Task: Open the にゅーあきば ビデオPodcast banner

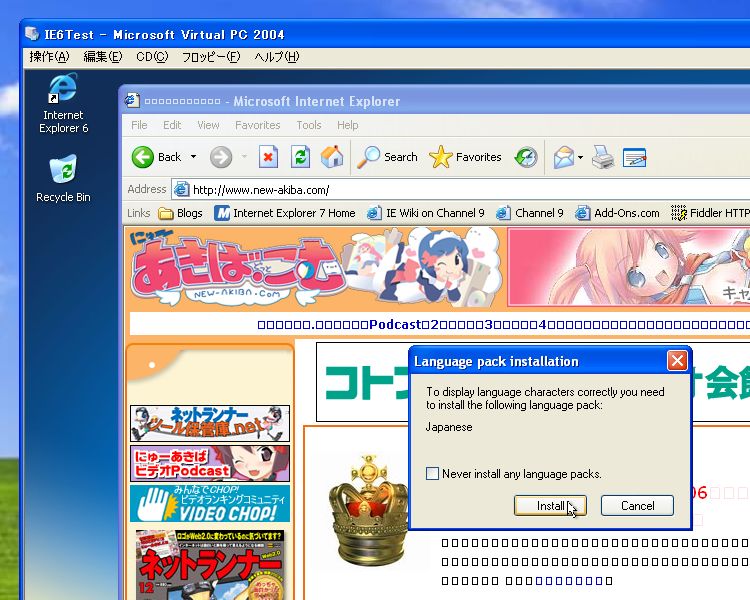Action: tap(210, 464)
